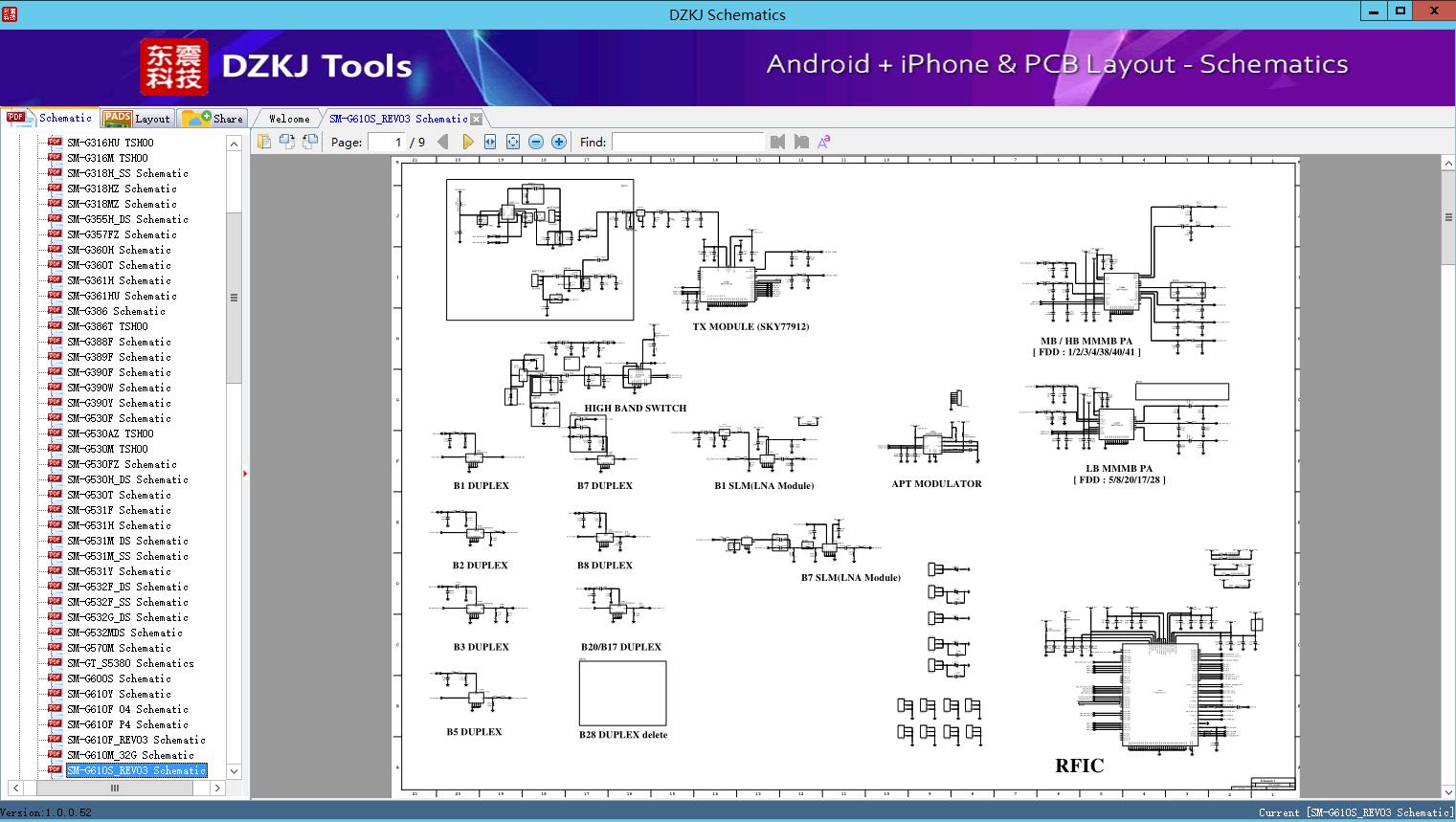Open SM-G610M_32G Schematic file
1456x822 pixels.
point(130,755)
